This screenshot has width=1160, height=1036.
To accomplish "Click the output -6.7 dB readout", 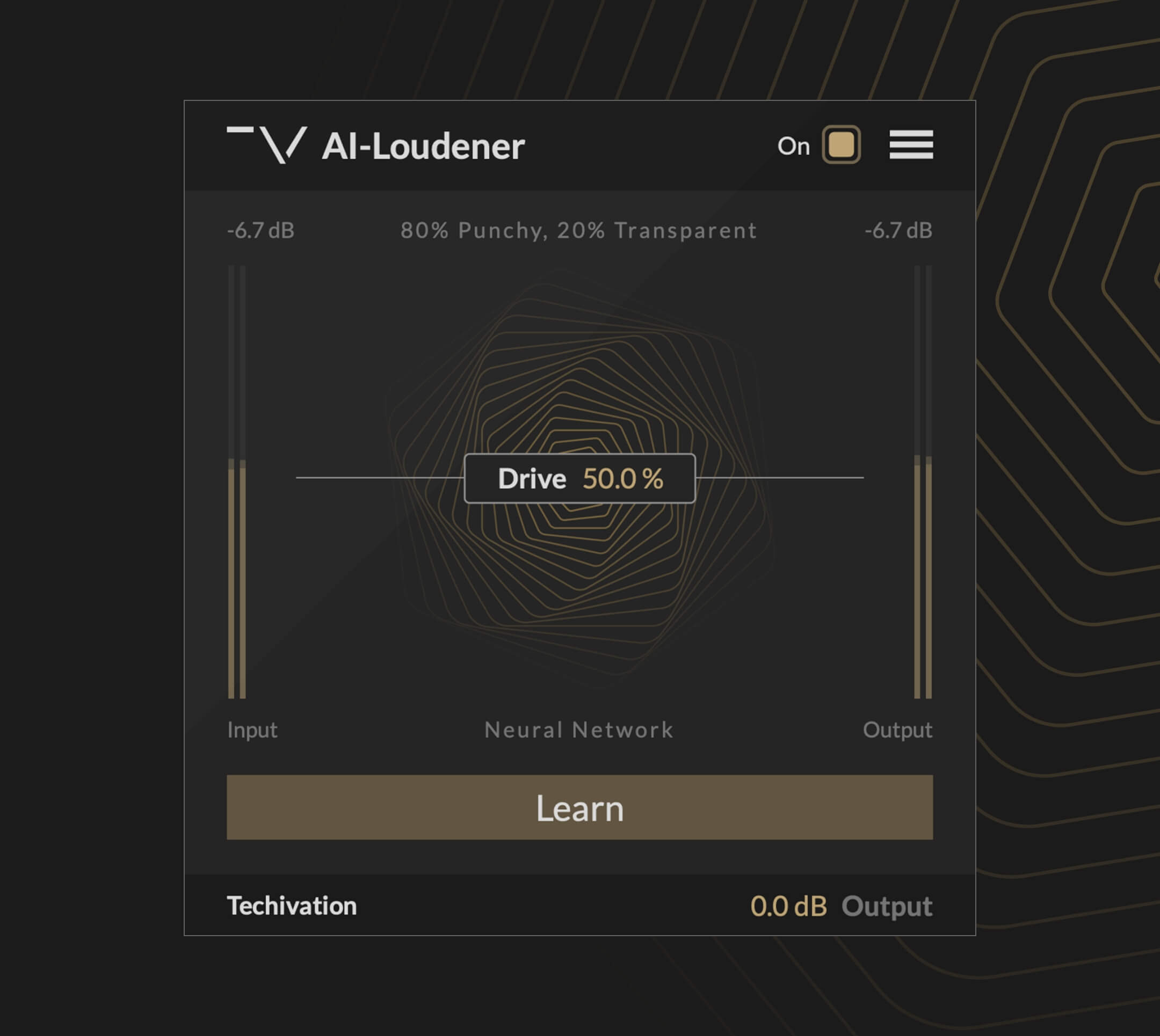I will click(898, 230).
